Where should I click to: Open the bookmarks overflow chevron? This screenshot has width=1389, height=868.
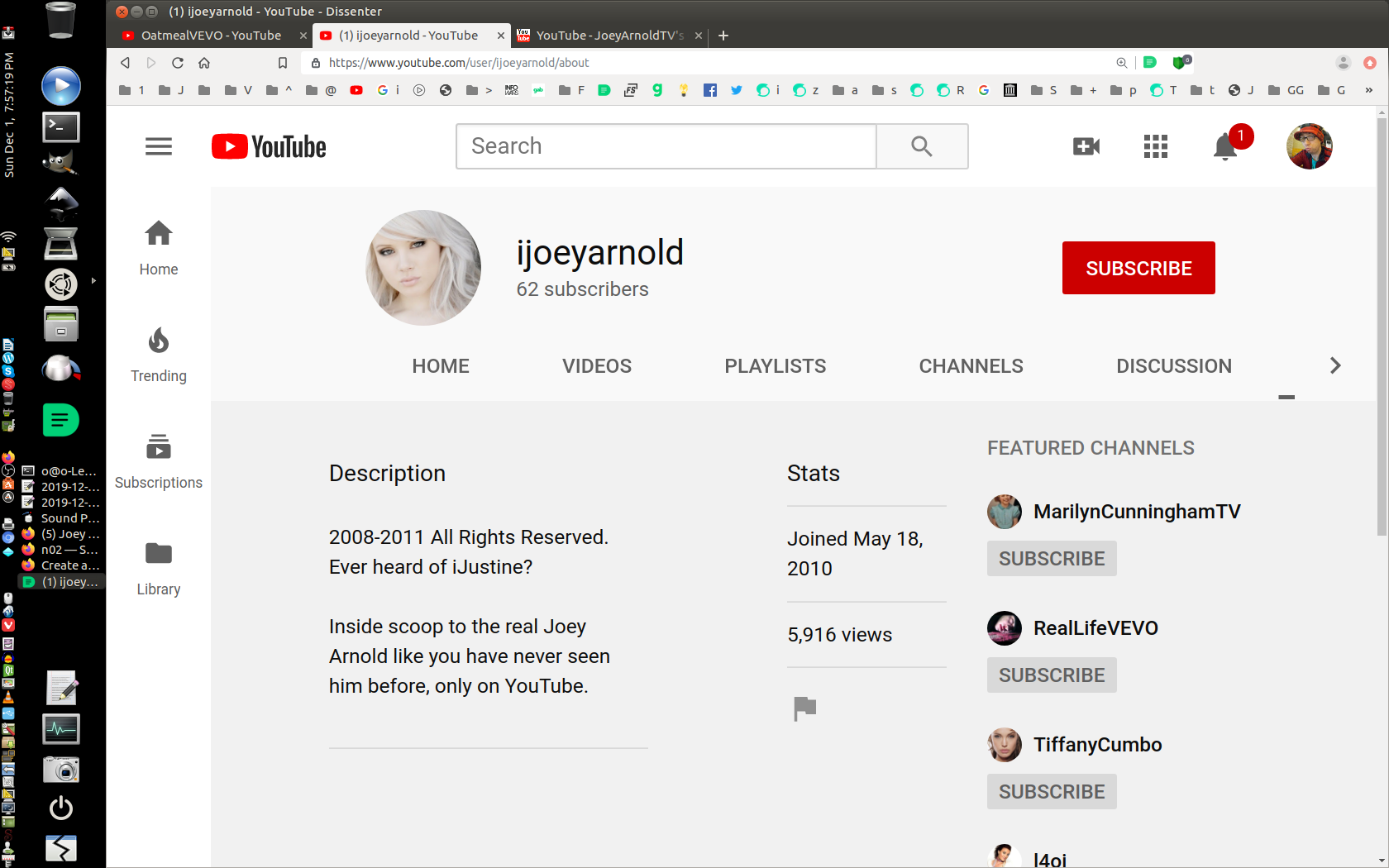[x=1368, y=90]
